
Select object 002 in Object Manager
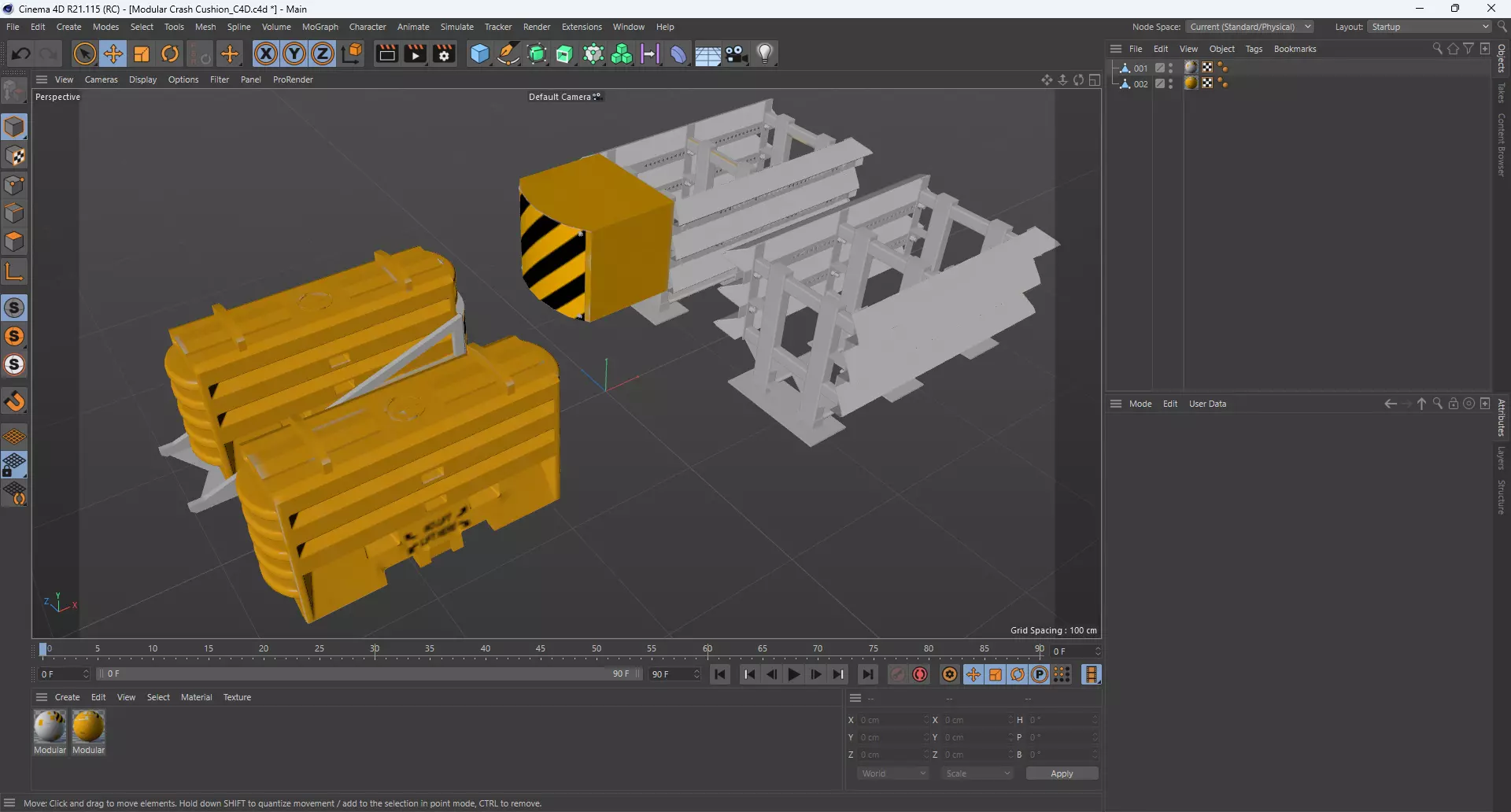coord(1140,84)
